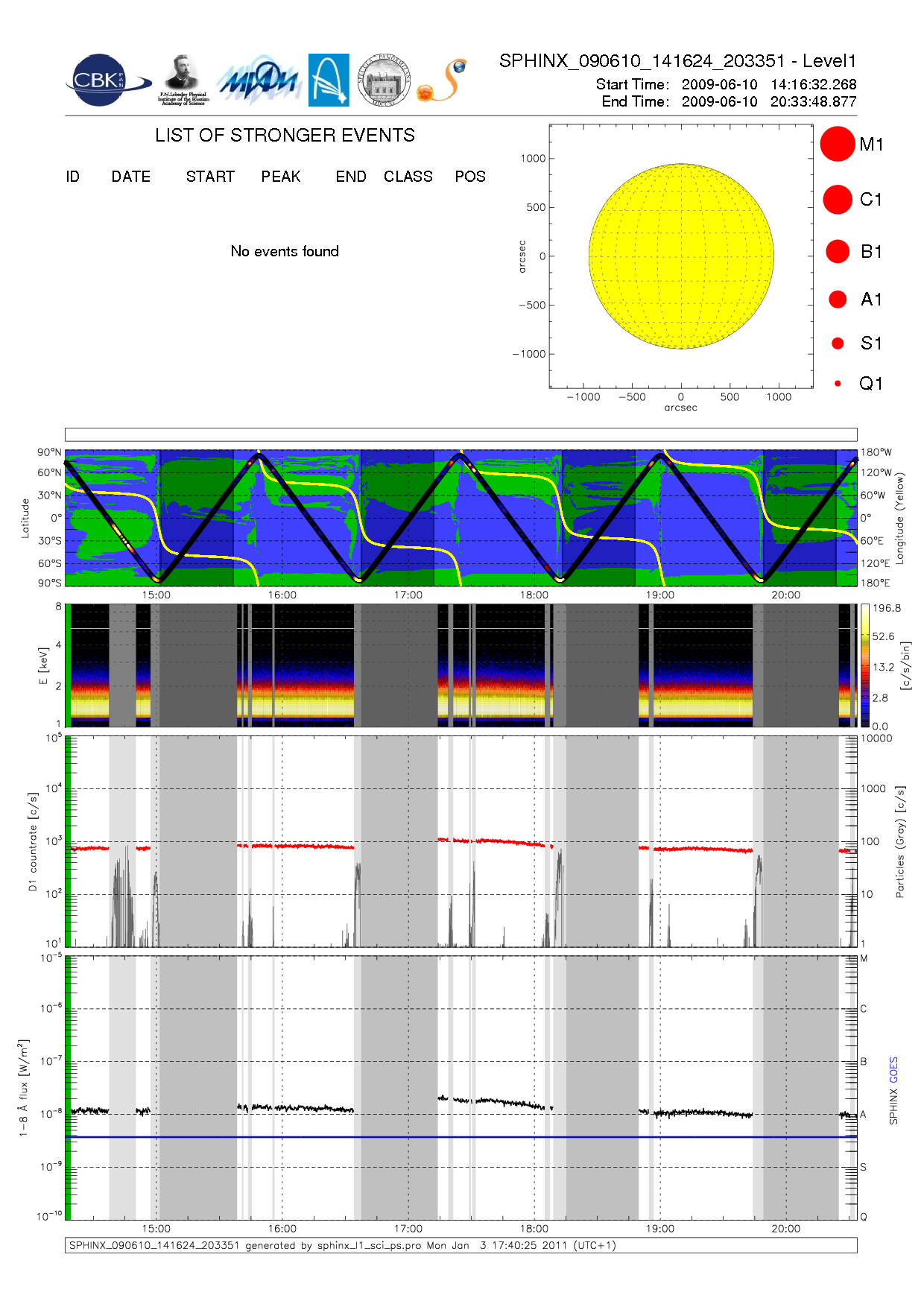The image size is (924, 1307).
Task: Click the footer generated-by text line
Action: coord(343,1245)
